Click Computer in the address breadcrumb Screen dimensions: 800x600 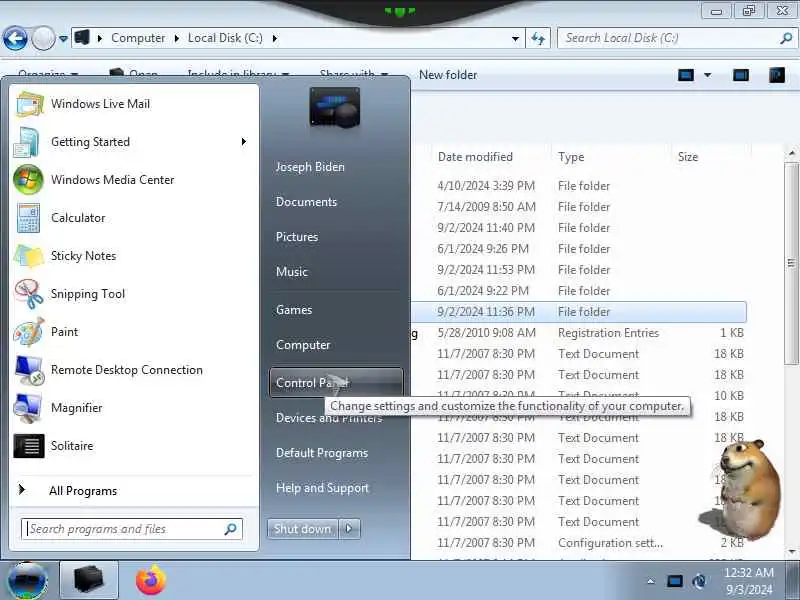pos(138,38)
